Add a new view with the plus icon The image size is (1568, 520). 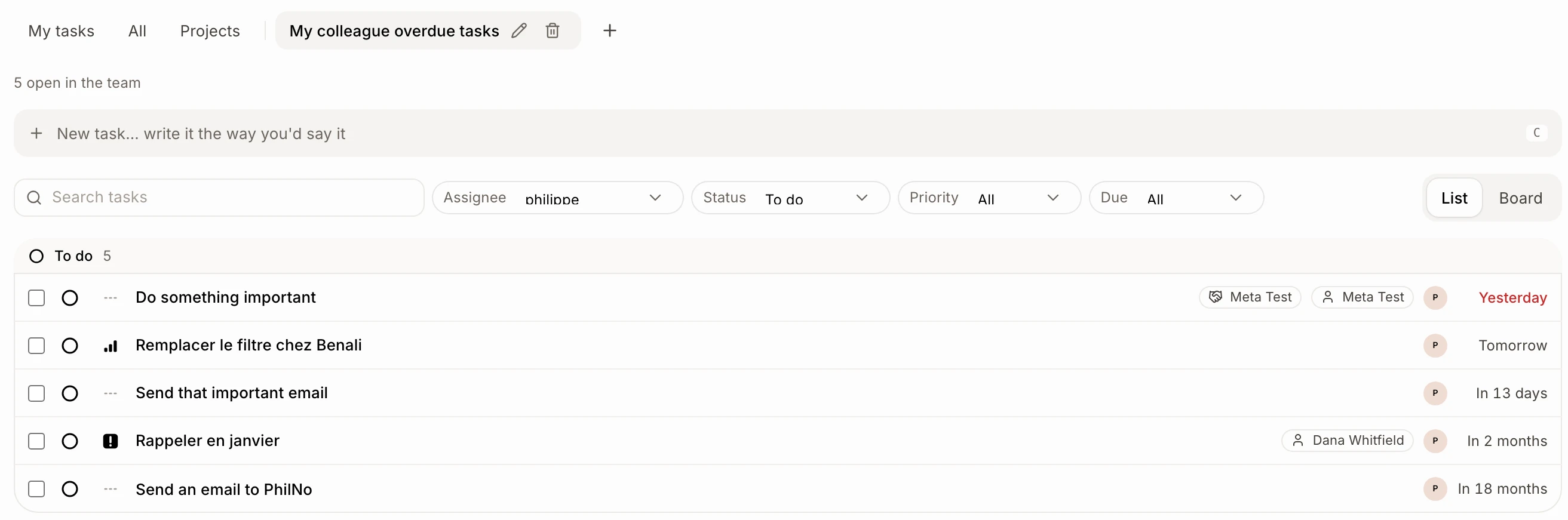609,30
